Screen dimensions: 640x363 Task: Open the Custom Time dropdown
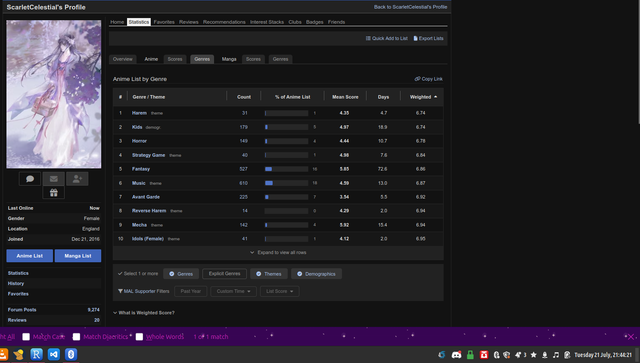tap(233, 292)
